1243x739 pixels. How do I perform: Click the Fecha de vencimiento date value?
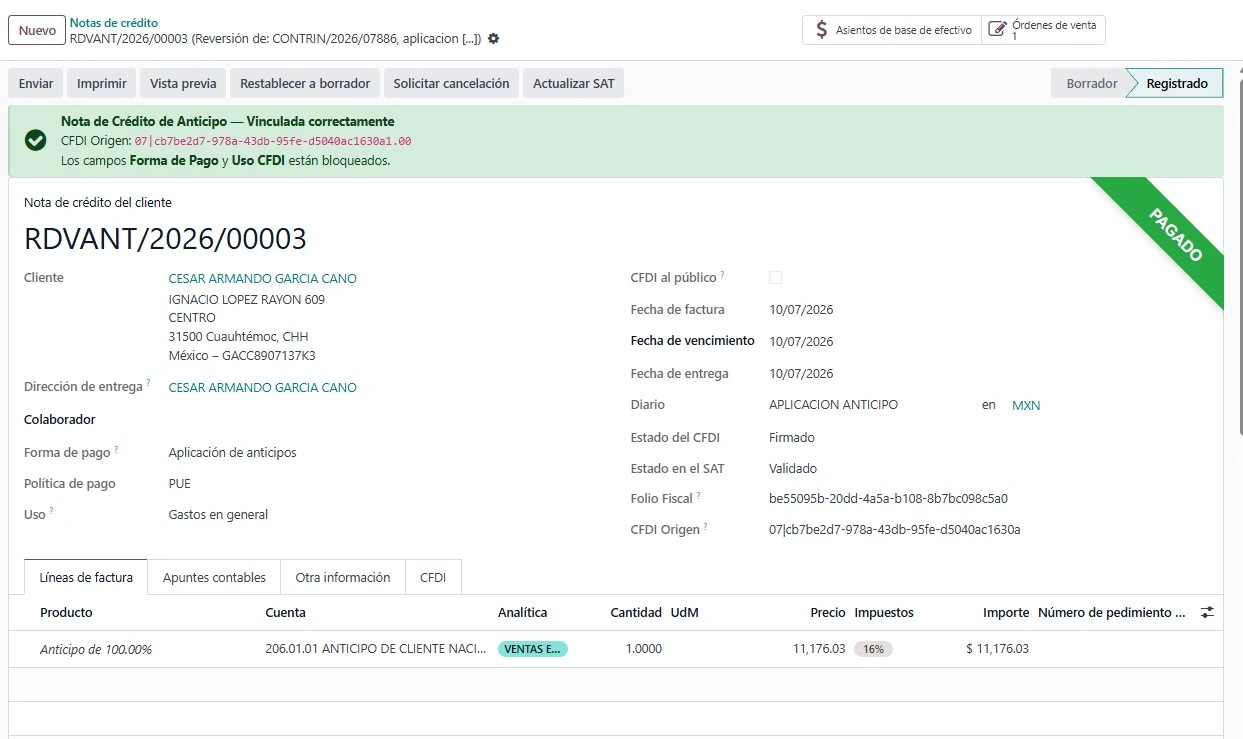tap(801, 342)
